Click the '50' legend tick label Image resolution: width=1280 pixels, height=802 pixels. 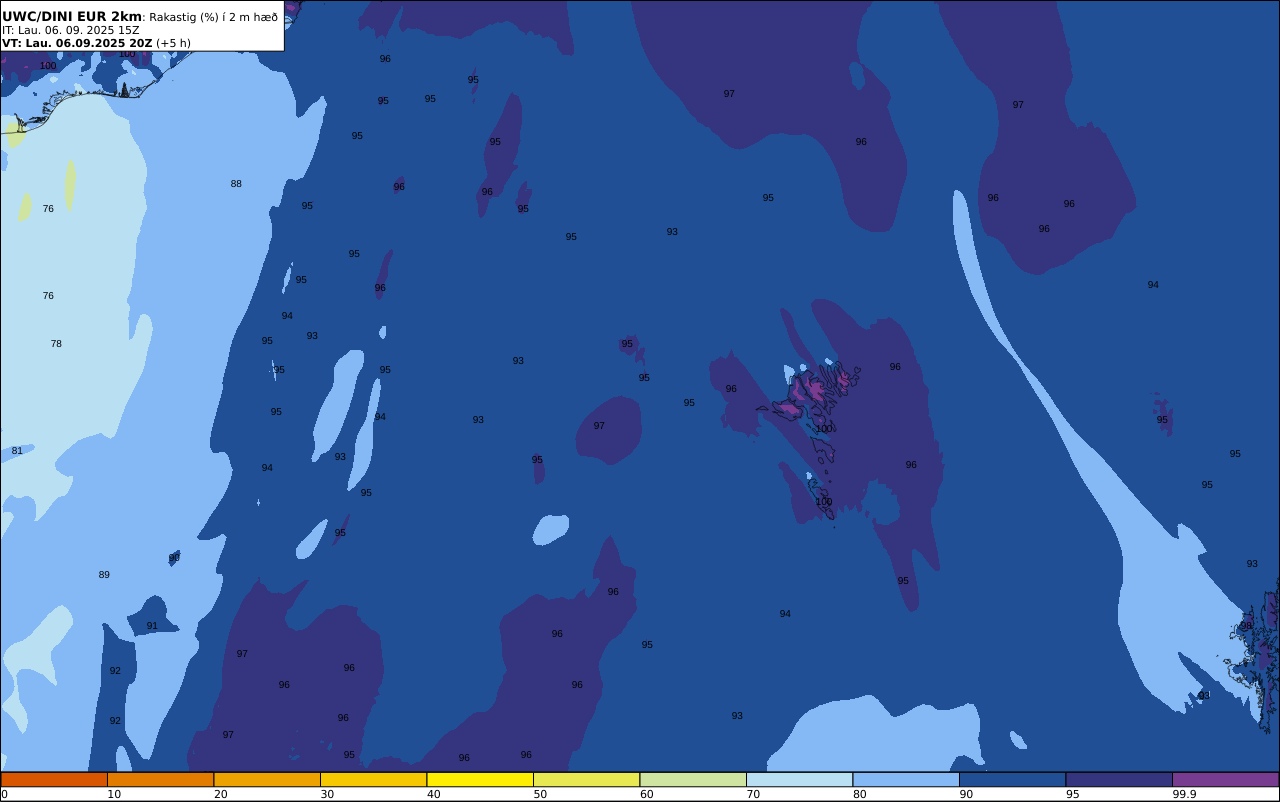click(540, 794)
